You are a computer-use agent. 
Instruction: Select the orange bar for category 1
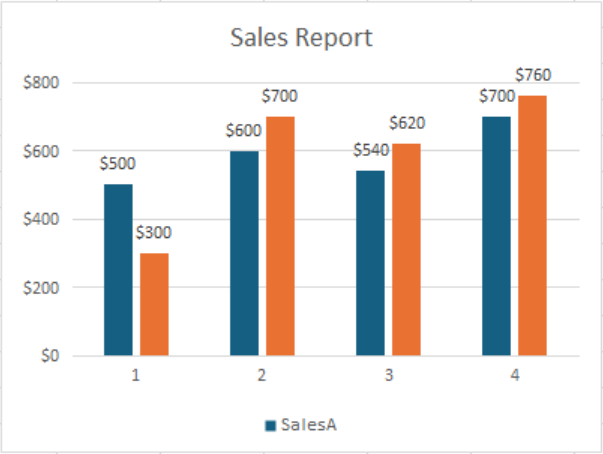click(x=154, y=304)
